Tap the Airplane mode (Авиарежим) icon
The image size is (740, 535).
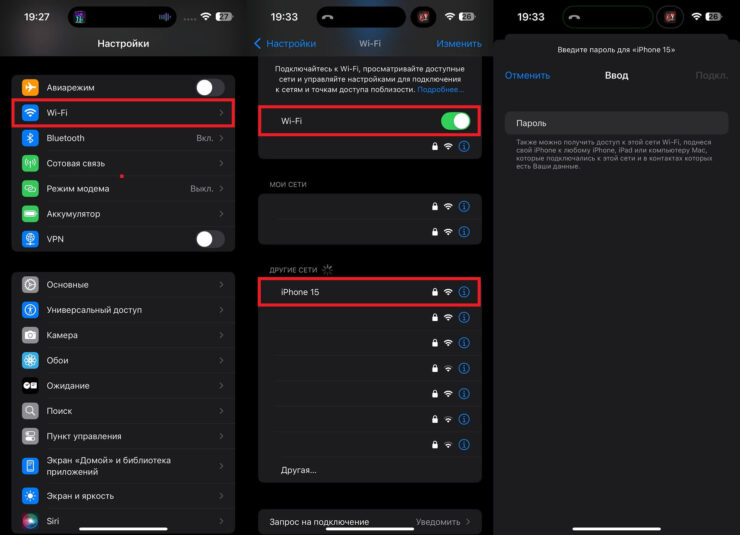(30, 88)
